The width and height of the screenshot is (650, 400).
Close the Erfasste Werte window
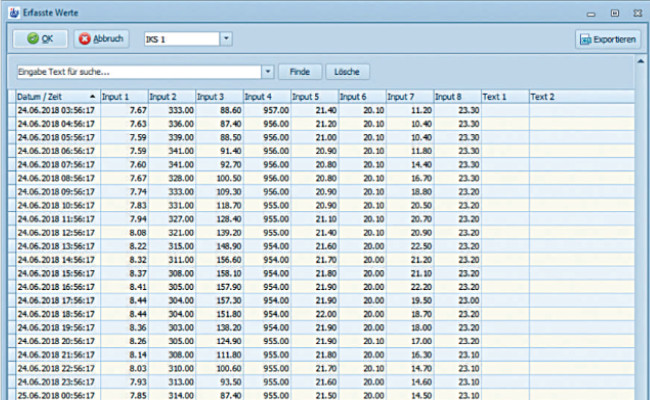click(x=638, y=13)
